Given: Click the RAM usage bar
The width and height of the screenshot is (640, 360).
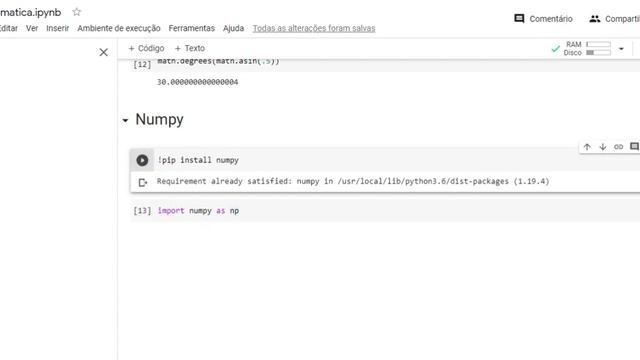Looking at the screenshot, I should (x=598, y=44).
